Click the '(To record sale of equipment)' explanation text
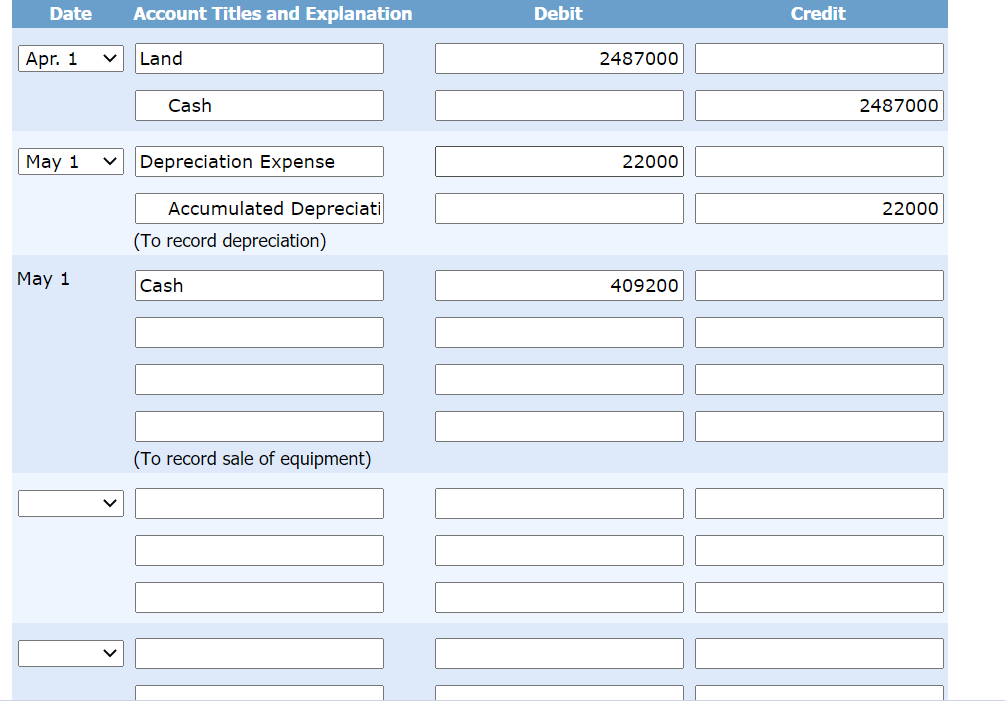 click(252, 459)
